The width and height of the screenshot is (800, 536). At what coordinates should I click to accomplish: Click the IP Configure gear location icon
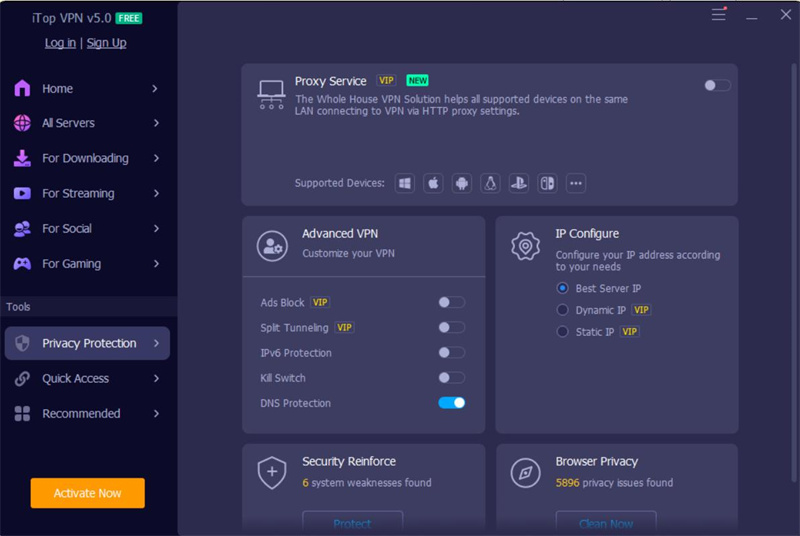pyautogui.click(x=526, y=246)
